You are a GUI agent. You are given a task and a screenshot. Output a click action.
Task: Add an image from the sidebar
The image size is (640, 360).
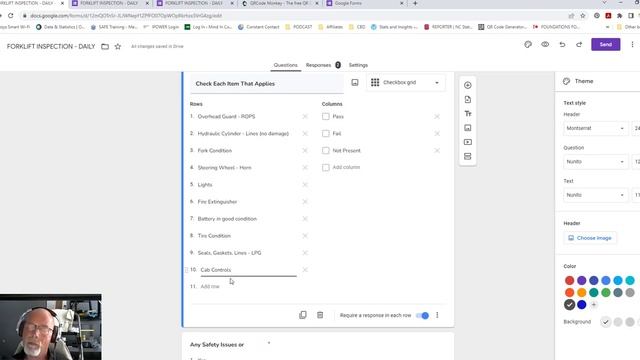(468, 128)
